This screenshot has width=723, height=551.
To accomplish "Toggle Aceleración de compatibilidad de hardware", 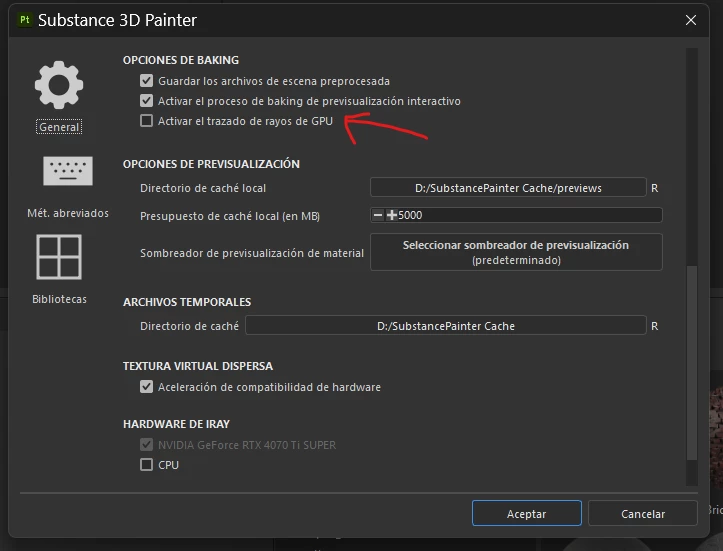I will tap(147, 386).
